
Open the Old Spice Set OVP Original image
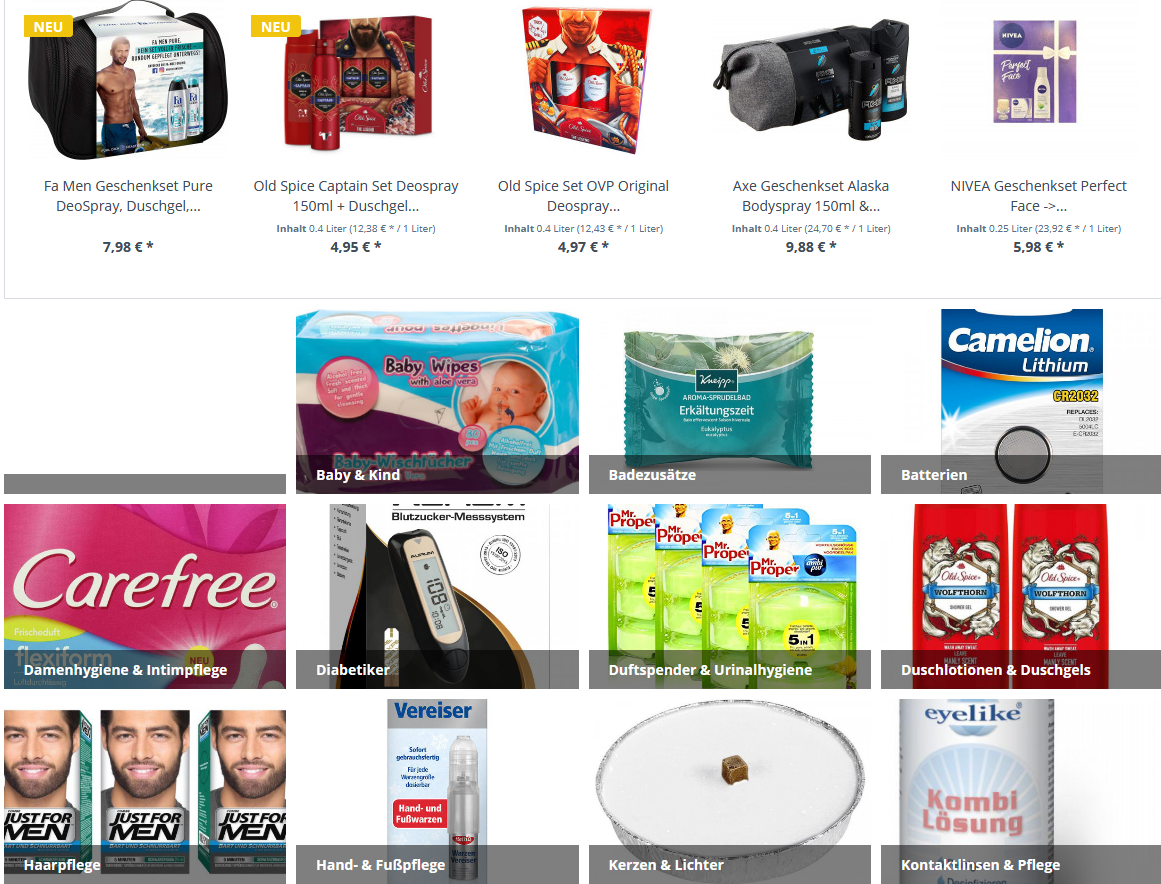(x=583, y=80)
